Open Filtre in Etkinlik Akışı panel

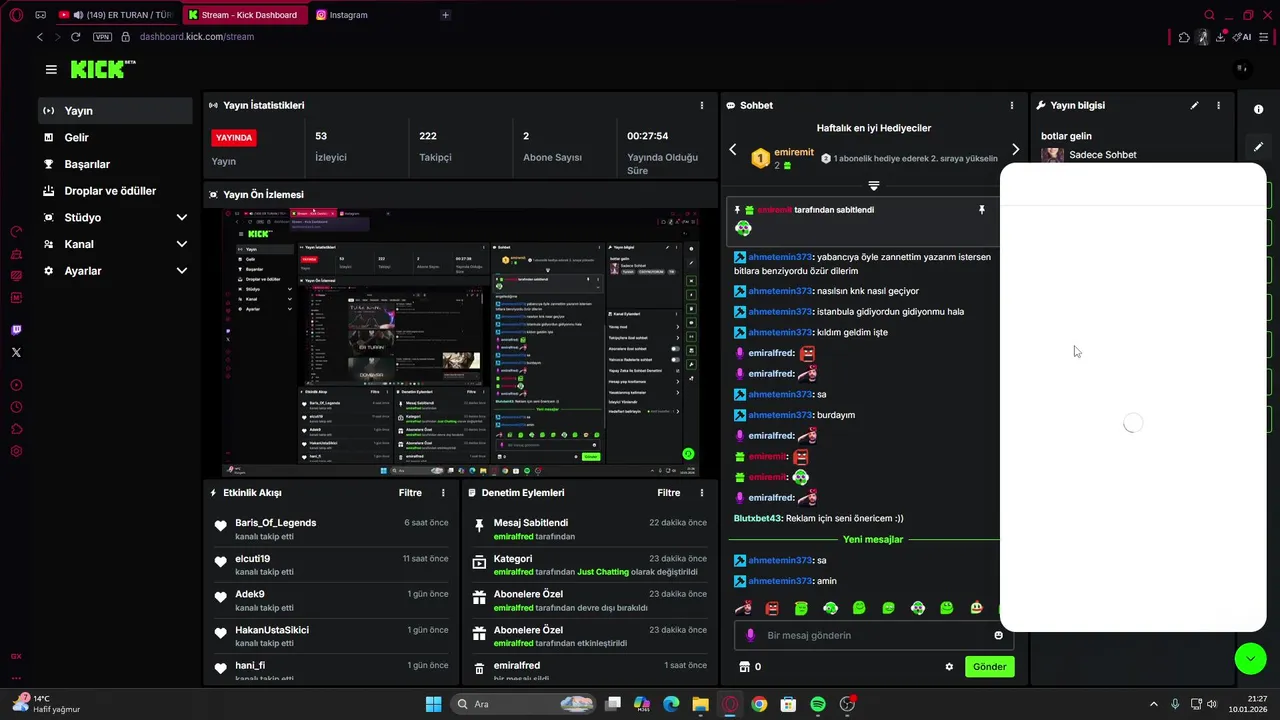point(410,493)
